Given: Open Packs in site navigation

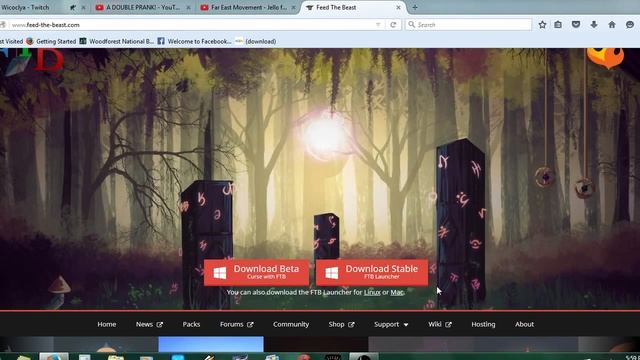Looking at the screenshot, I should click(x=191, y=324).
